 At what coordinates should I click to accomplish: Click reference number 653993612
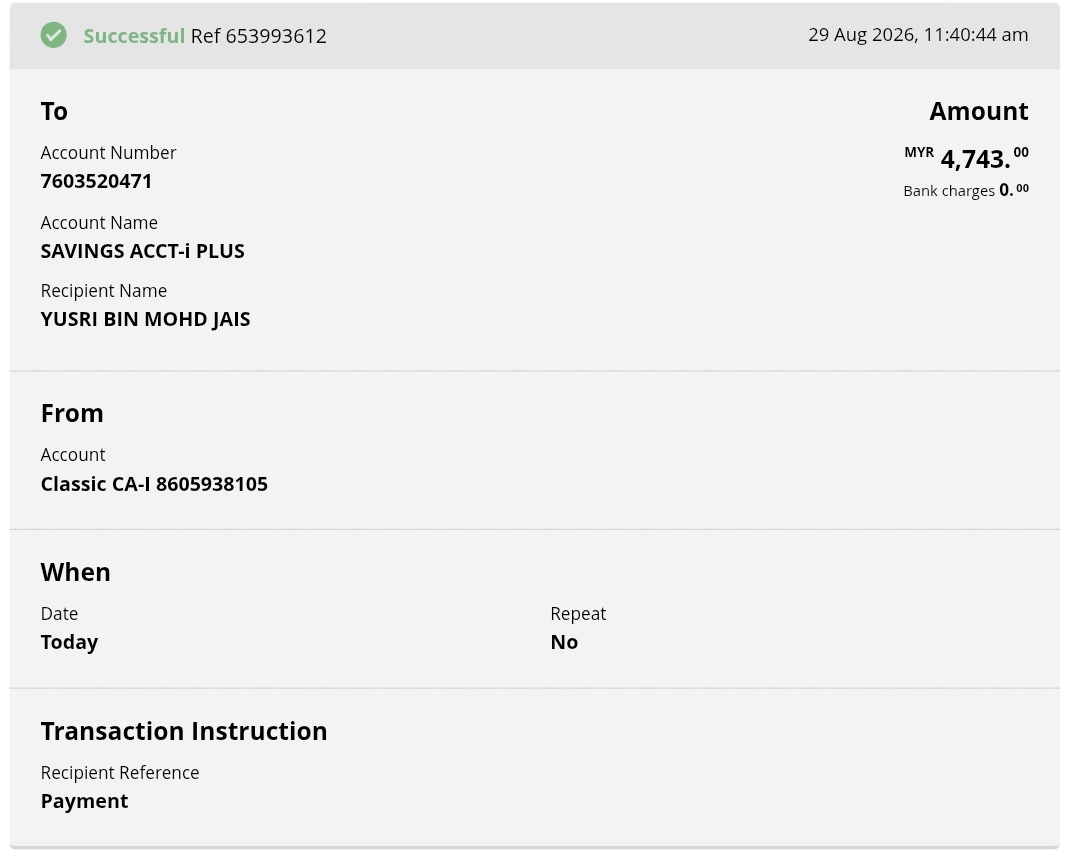[x=258, y=36]
